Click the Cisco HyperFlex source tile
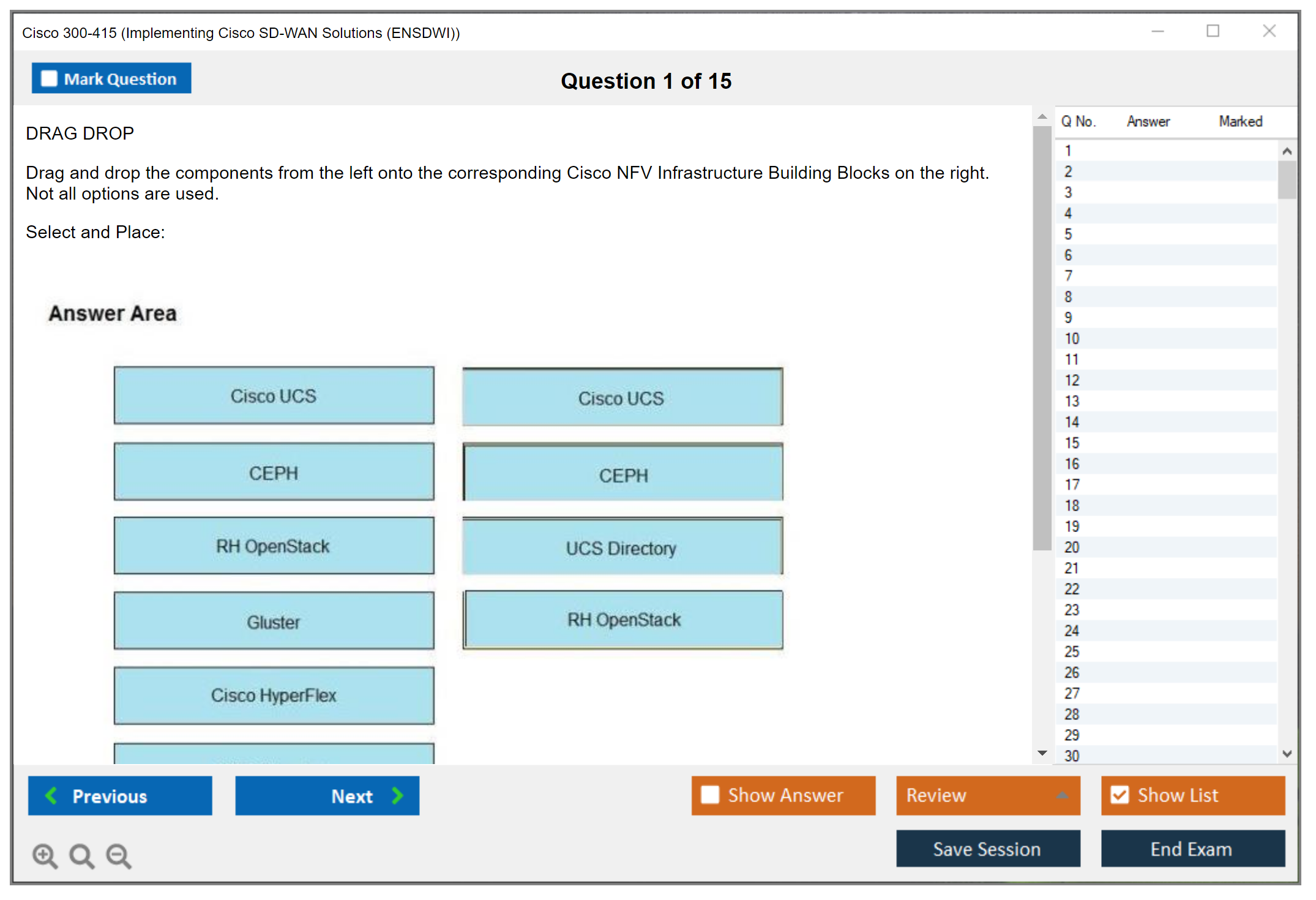The image size is (1316, 900). point(274,696)
